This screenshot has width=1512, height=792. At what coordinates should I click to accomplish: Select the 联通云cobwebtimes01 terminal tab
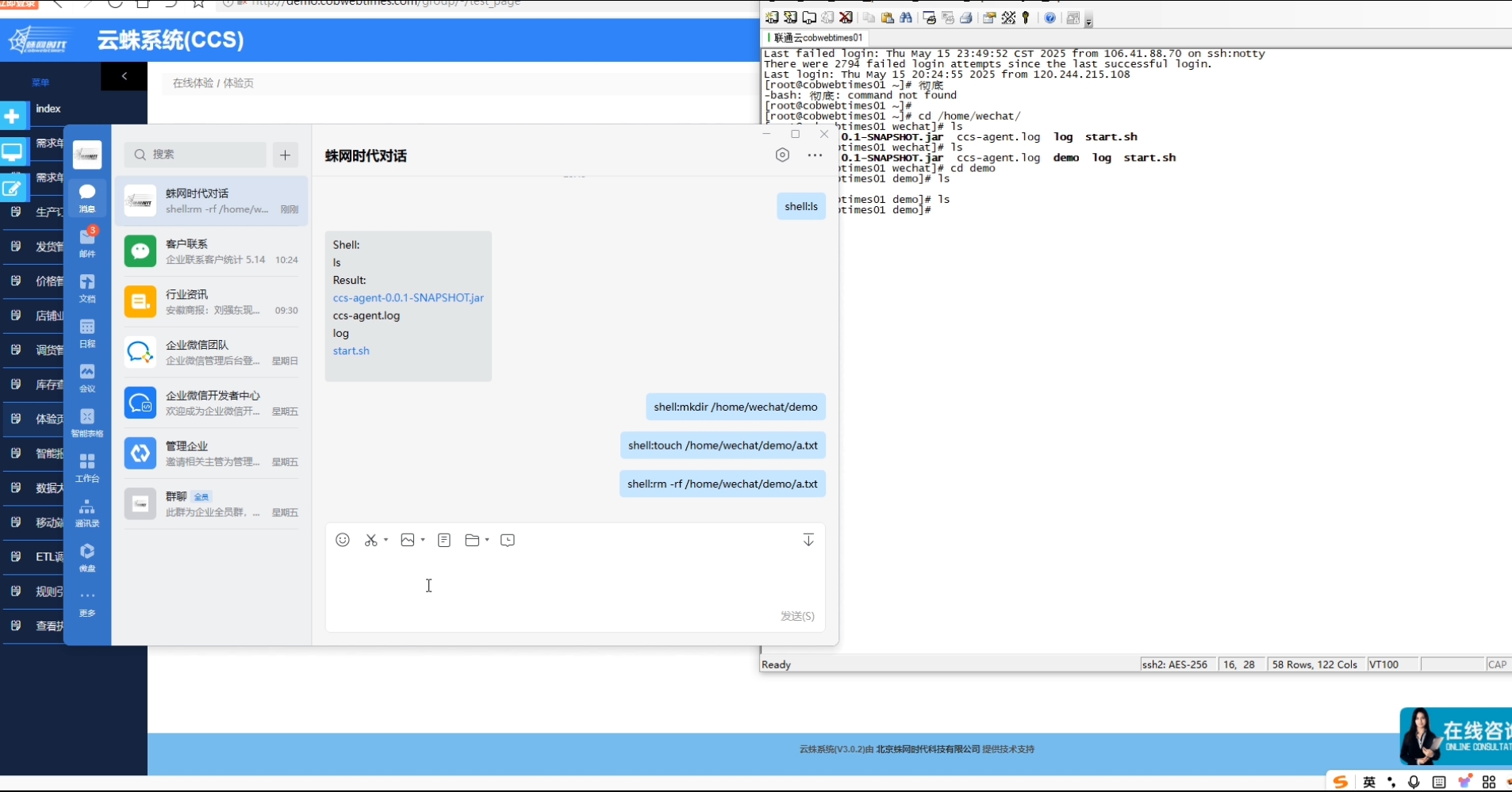point(816,37)
